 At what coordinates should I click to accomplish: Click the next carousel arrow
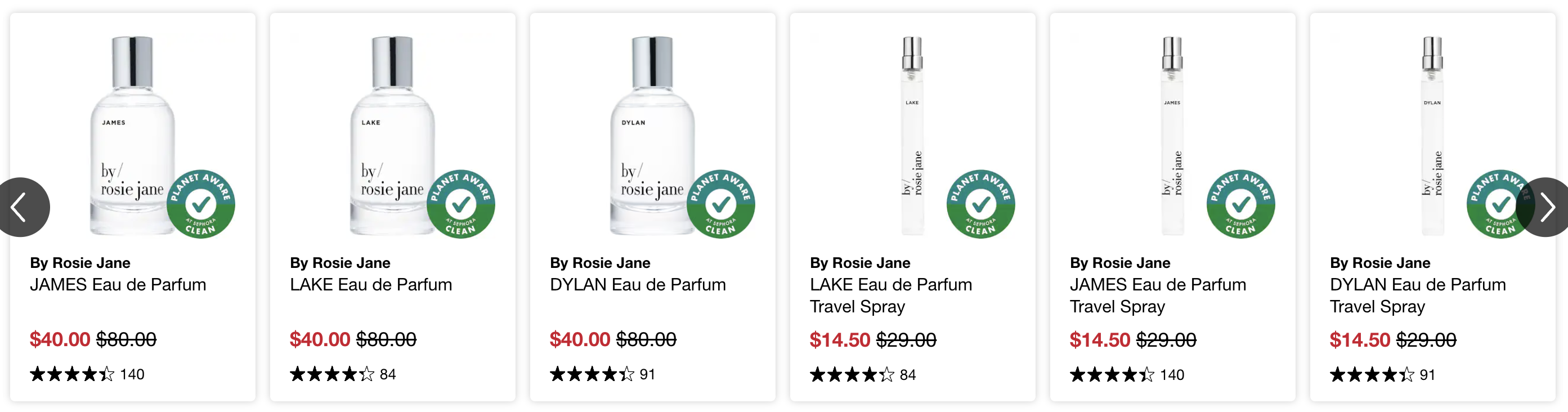tap(1545, 207)
